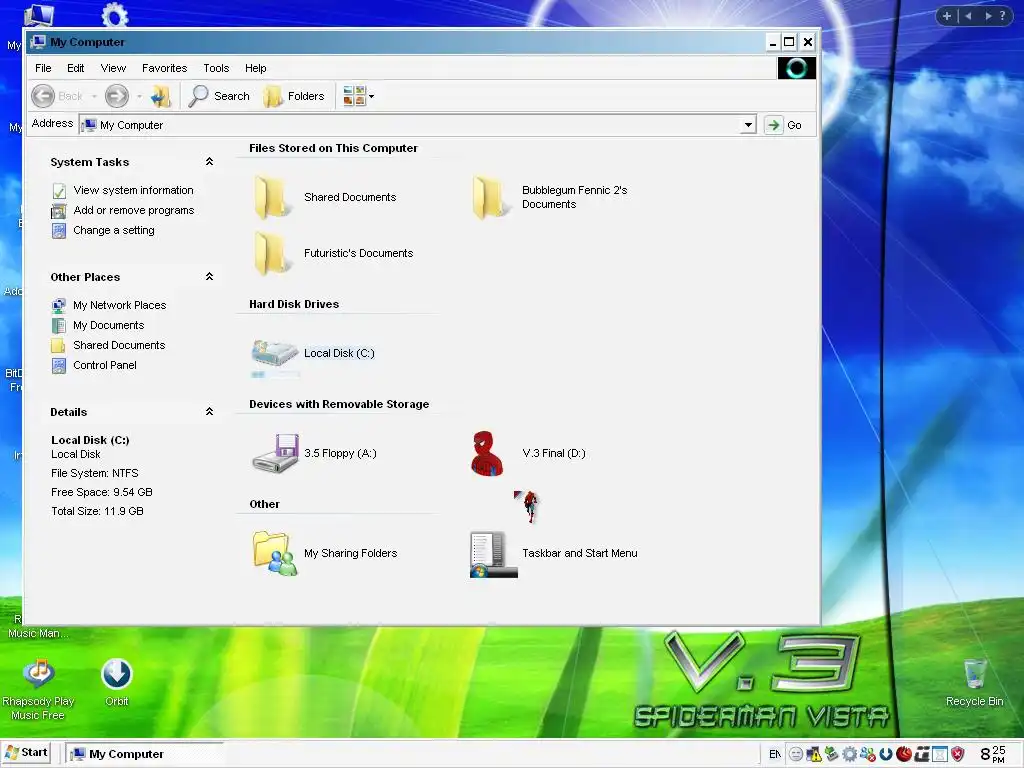Open the File menu
The height and width of the screenshot is (768, 1024).
point(43,68)
